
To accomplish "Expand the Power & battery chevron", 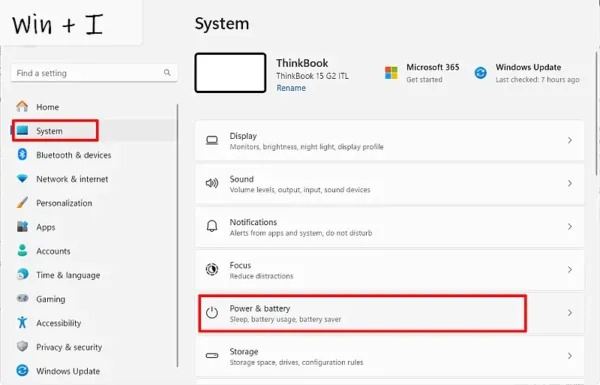I will 570,313.
